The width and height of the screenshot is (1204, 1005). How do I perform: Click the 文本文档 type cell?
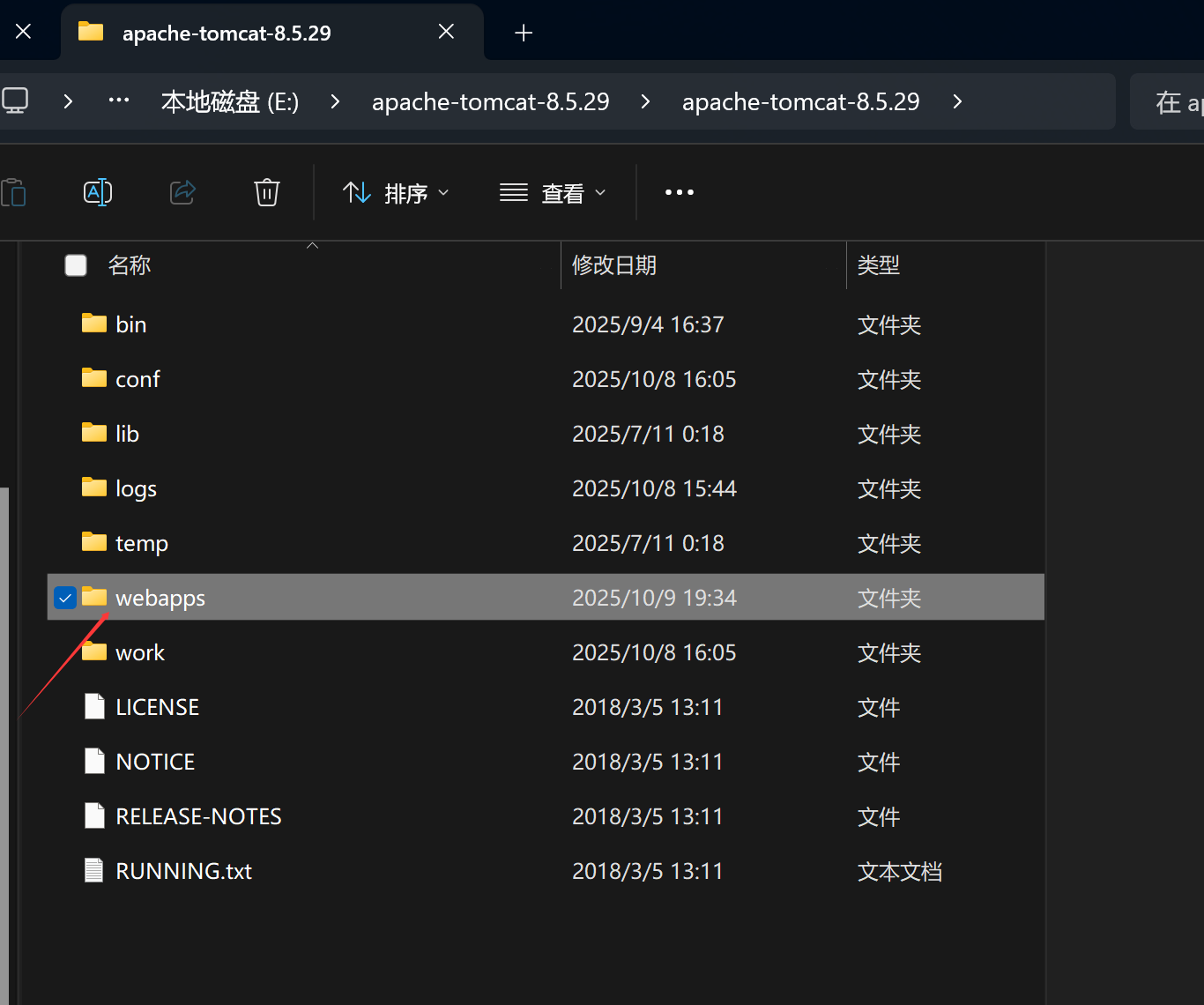tap(900, 871)
